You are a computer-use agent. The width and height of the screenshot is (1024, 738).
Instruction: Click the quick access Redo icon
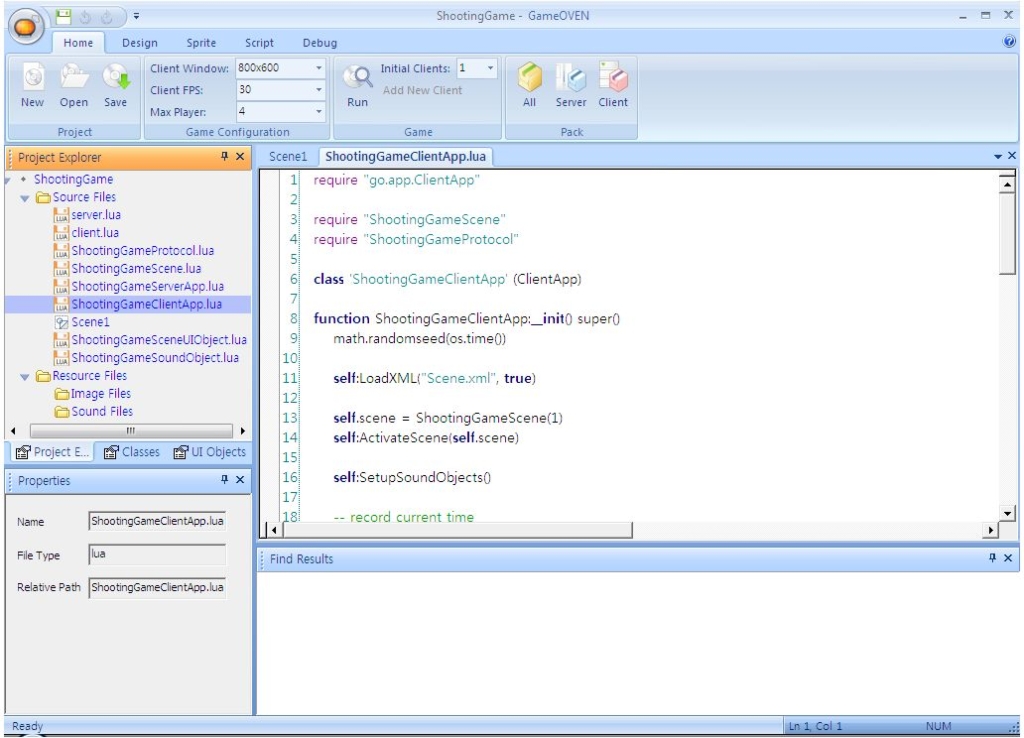pyautogui.click(x=107, y=16)
